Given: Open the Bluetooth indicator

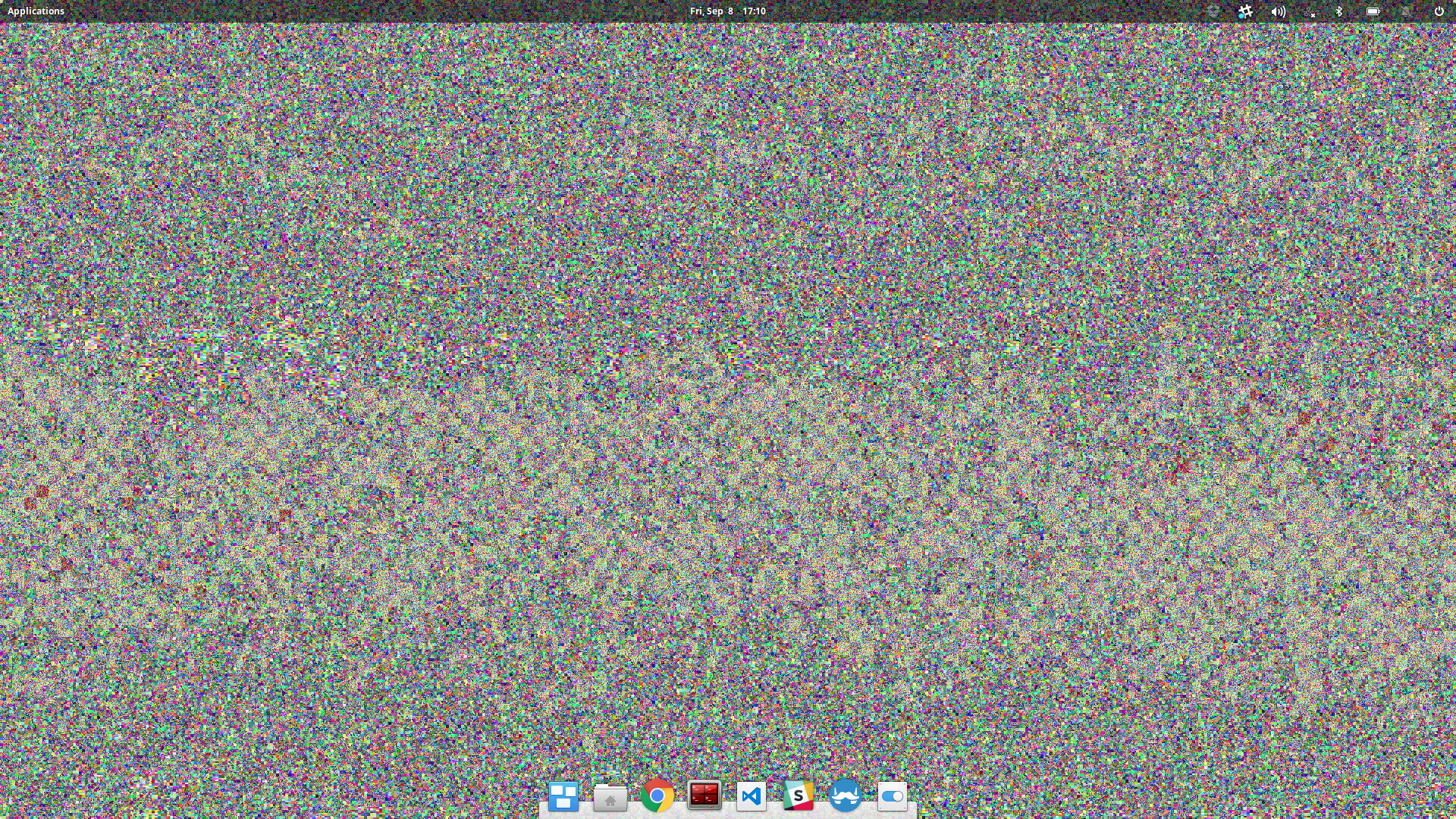Looking at the screenshot, I should click(x=1339, y=11).
